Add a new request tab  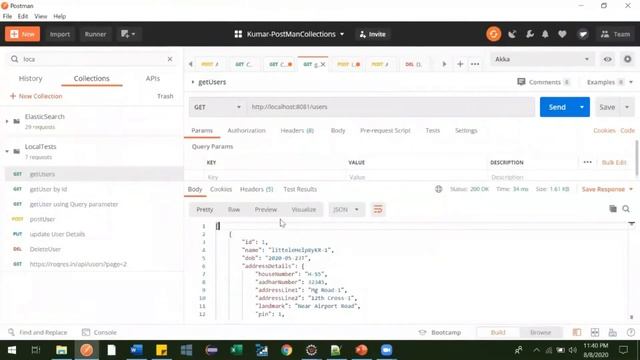pyautogui.click(x=460, y=64)
